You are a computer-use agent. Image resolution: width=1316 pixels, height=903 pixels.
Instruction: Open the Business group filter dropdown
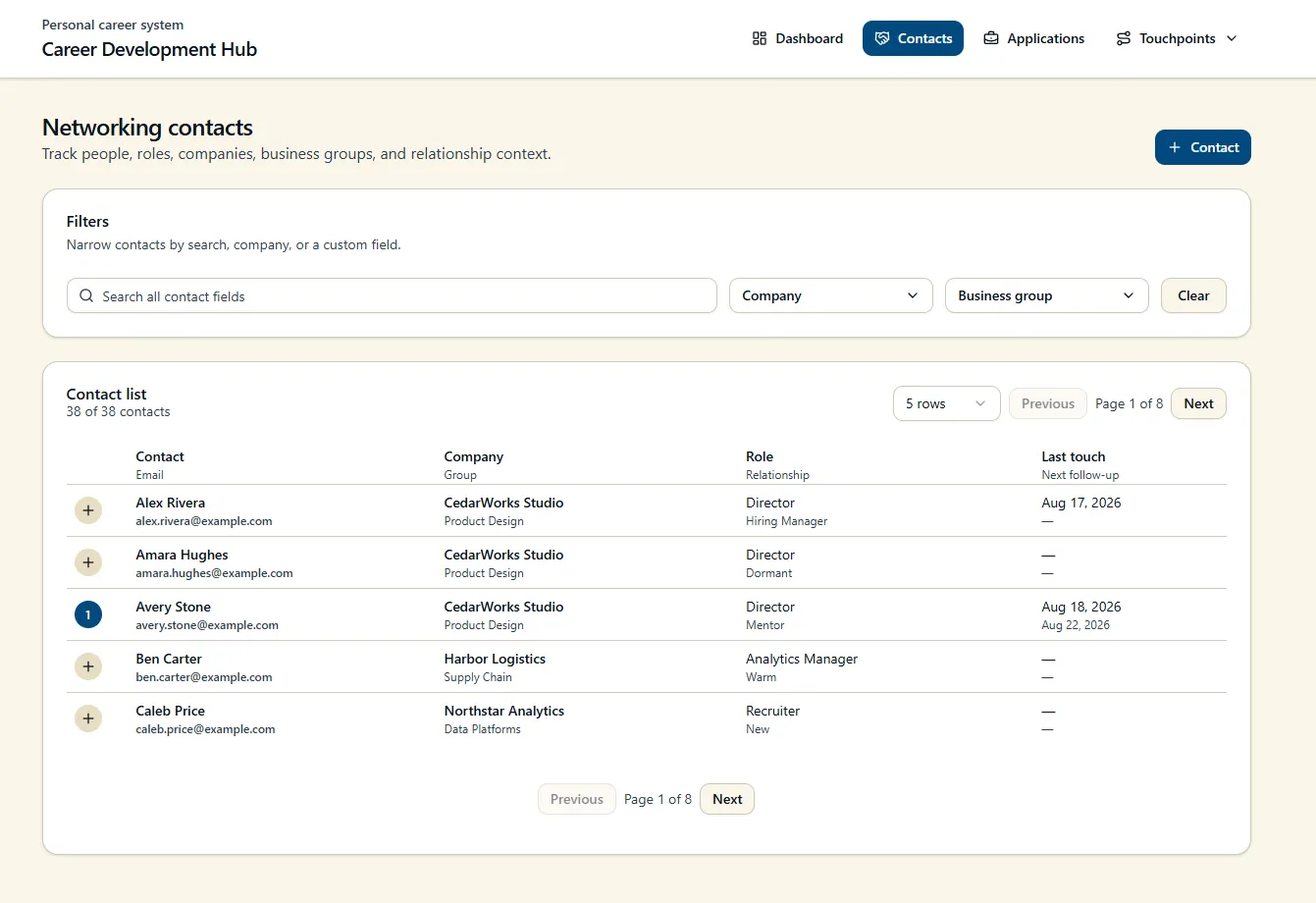tap(1047, 295)
